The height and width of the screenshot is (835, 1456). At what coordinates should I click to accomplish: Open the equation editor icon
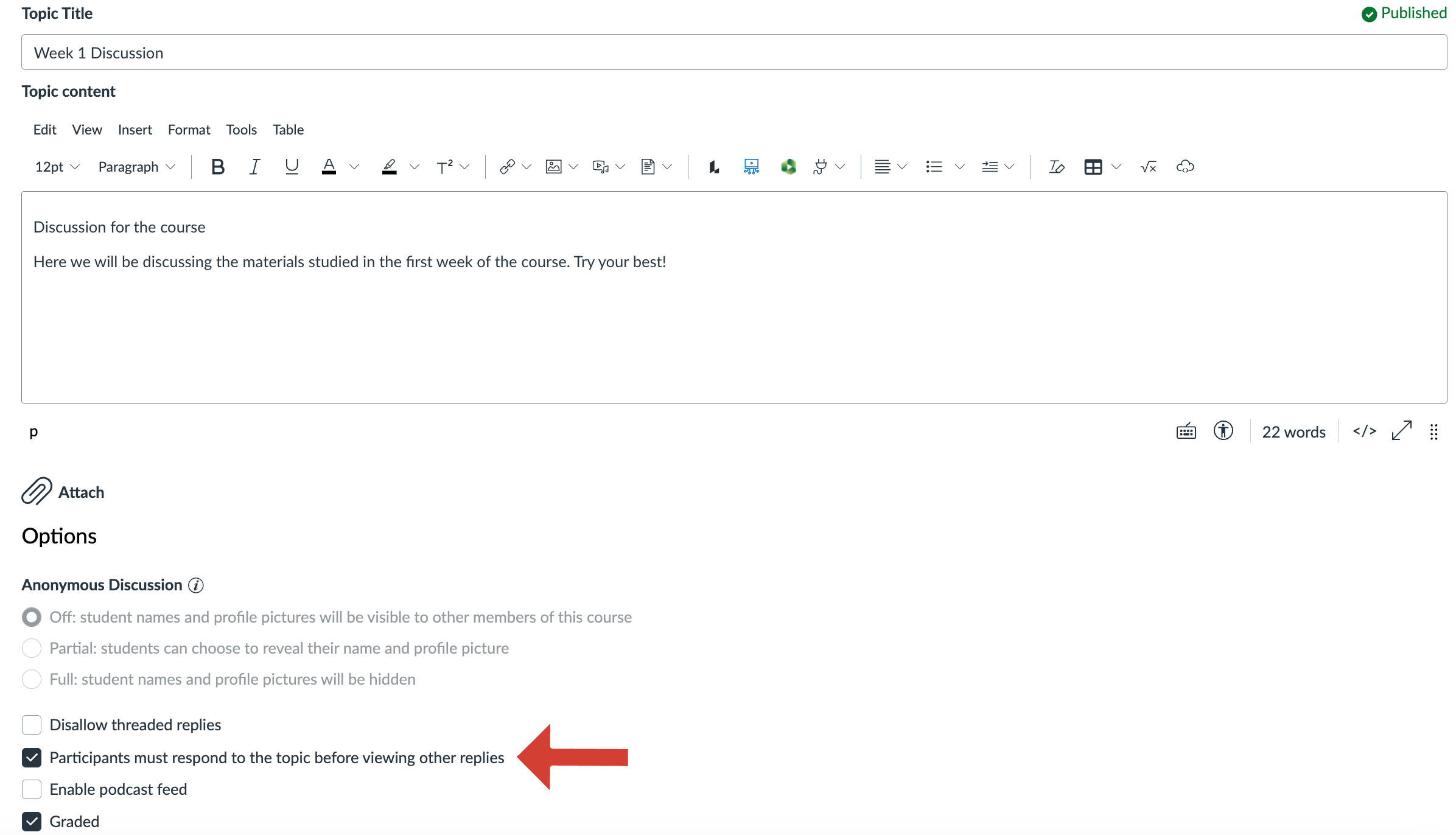[x=1148, y=167]
